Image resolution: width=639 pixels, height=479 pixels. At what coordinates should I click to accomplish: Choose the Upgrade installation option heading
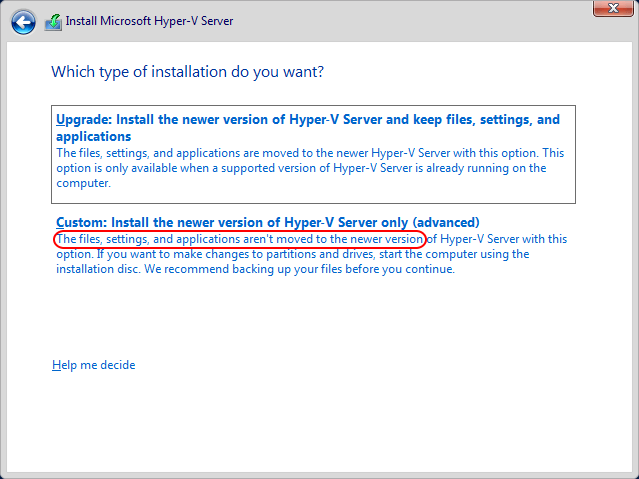pyautogui.click(x=308, y=128)
